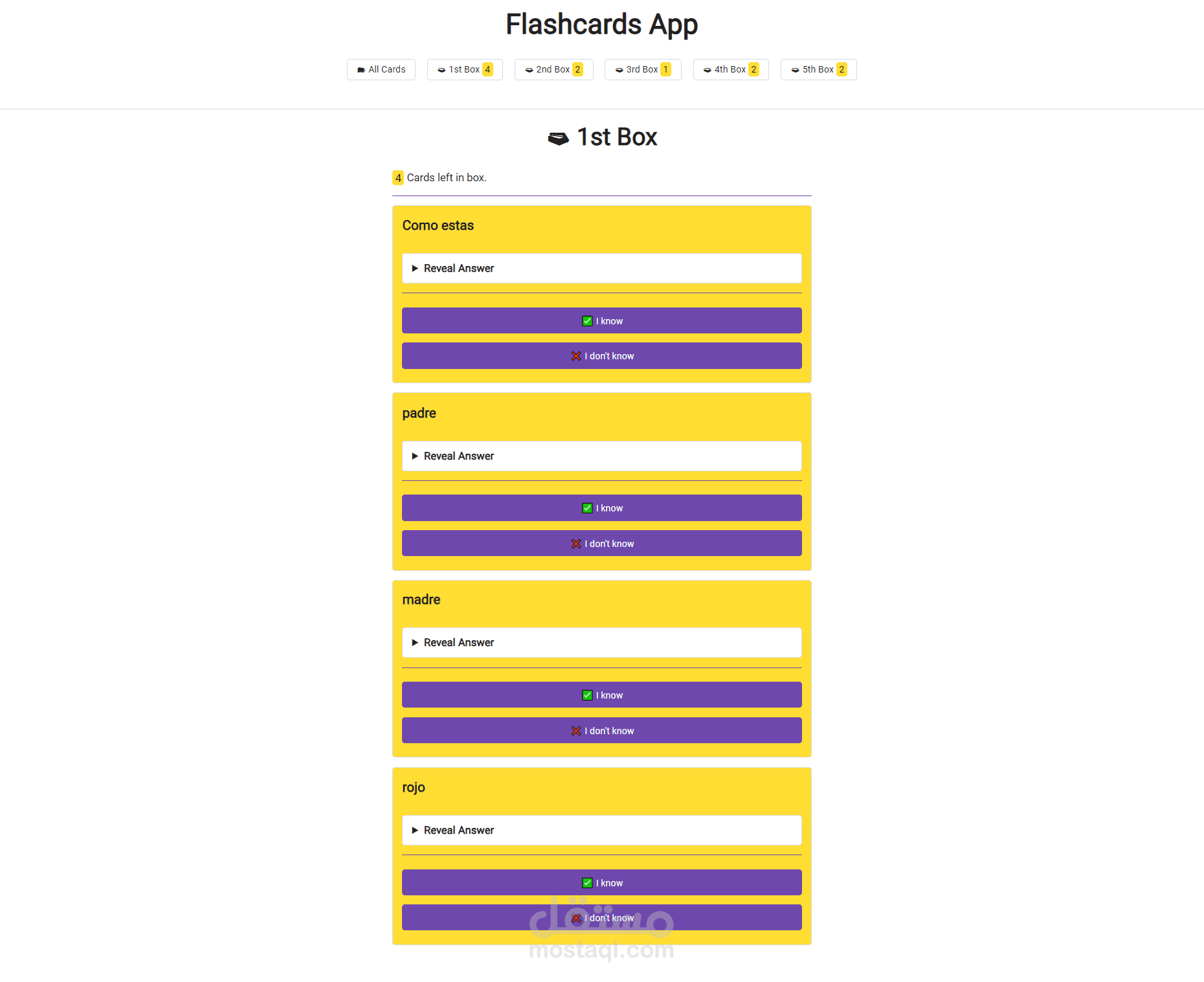This screenshot has height=982, width=1204.
Task: Open the 1st Box tab
Action: click(x=464, y=70)
